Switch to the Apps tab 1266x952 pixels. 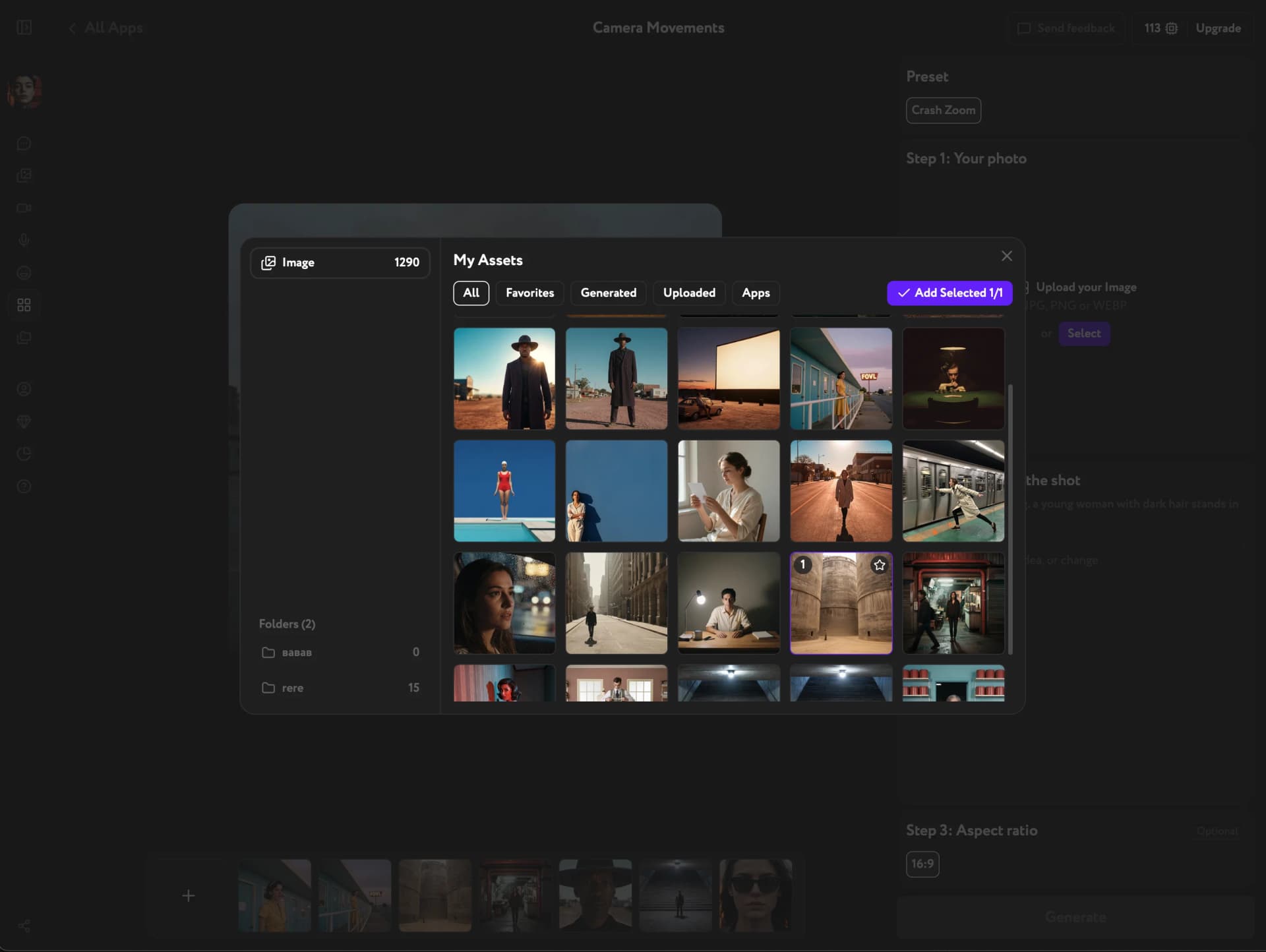click(x=756, y=293)
